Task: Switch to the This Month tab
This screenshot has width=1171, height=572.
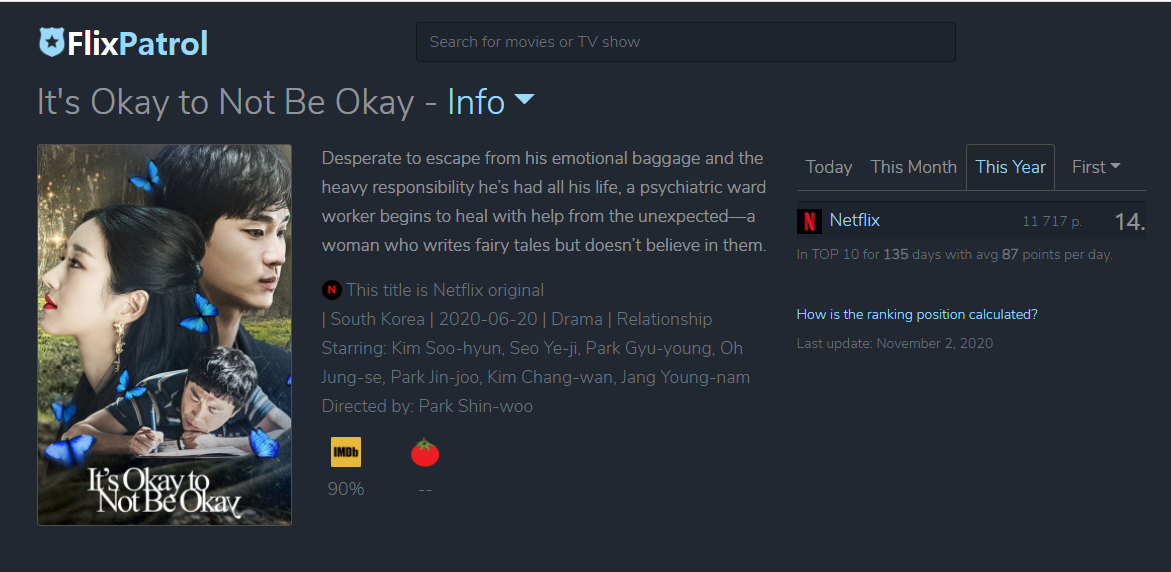Action: [x=913, y=167]
